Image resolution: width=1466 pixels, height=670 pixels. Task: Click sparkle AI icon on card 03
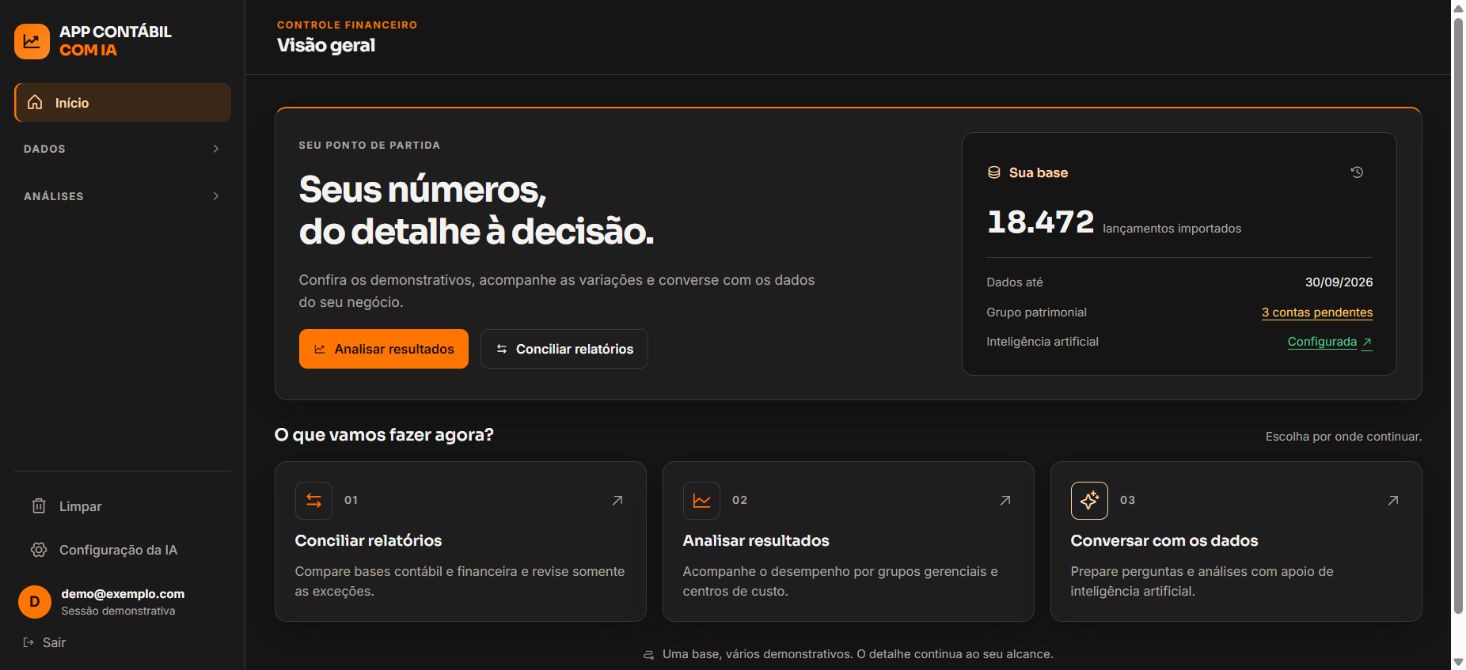[x=1090, y=500]
